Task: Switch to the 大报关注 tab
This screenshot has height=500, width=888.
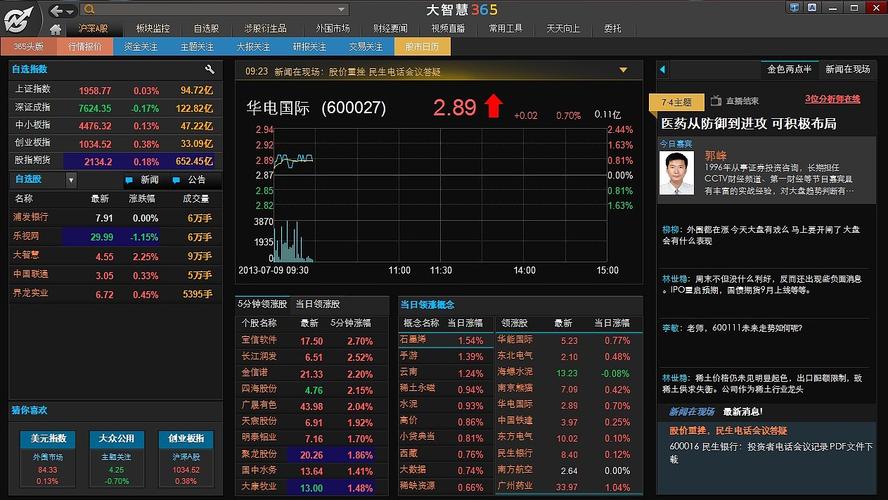Action: point(253,46)
